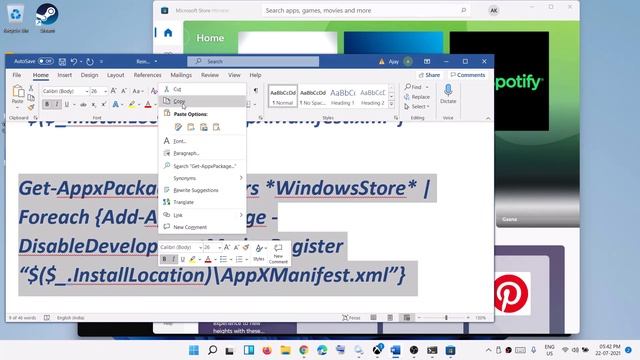Switch to the Layout ribbon tab
This screenshot has height=360, width=640.
point(116,75)
